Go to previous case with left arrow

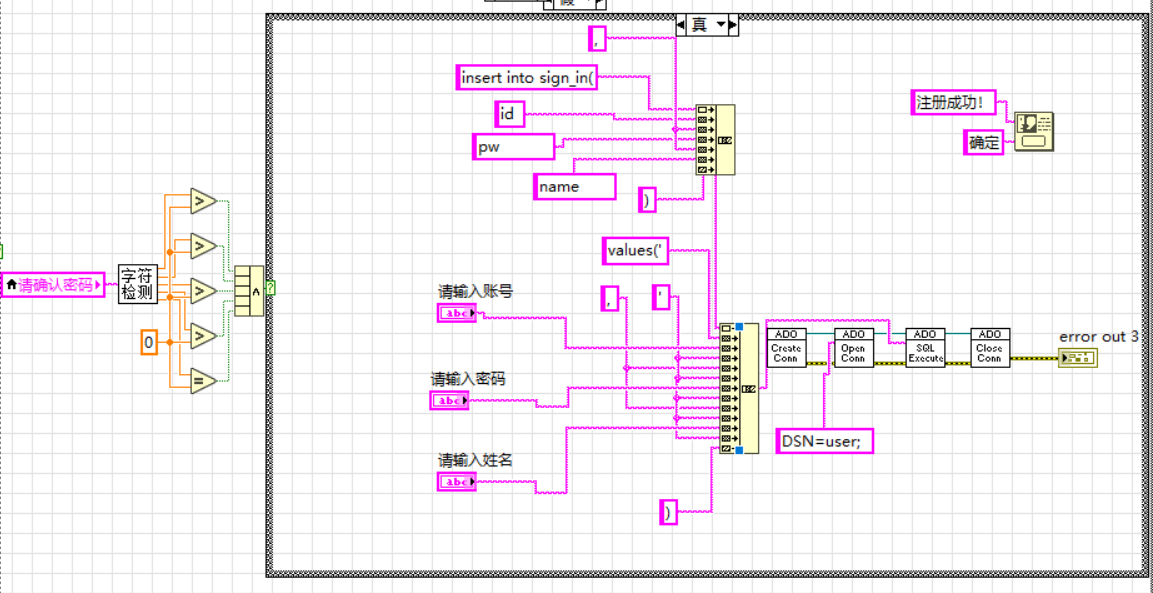[681, 25]
